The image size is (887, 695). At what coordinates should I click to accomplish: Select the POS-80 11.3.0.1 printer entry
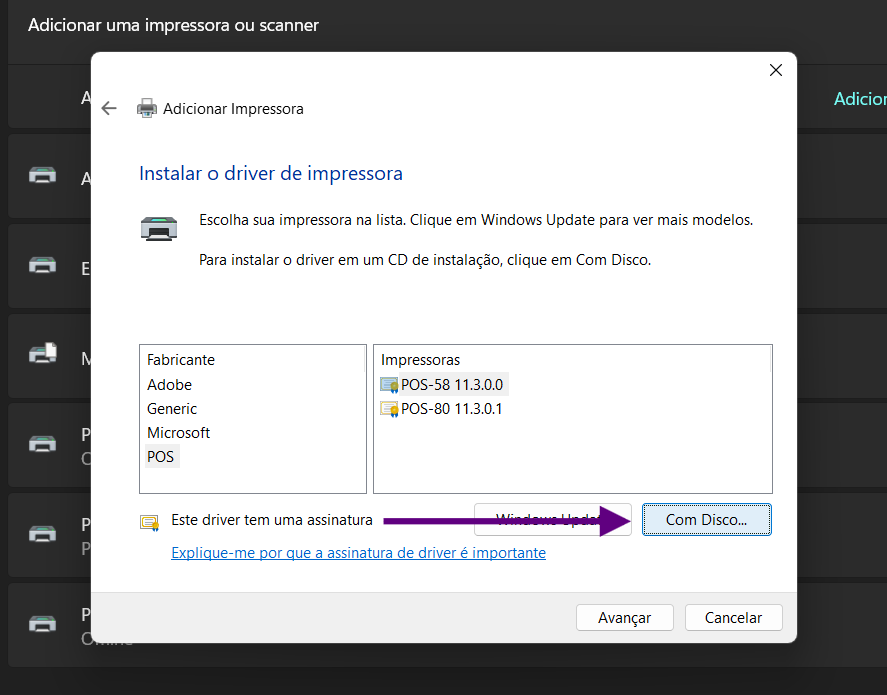point(451,409)
